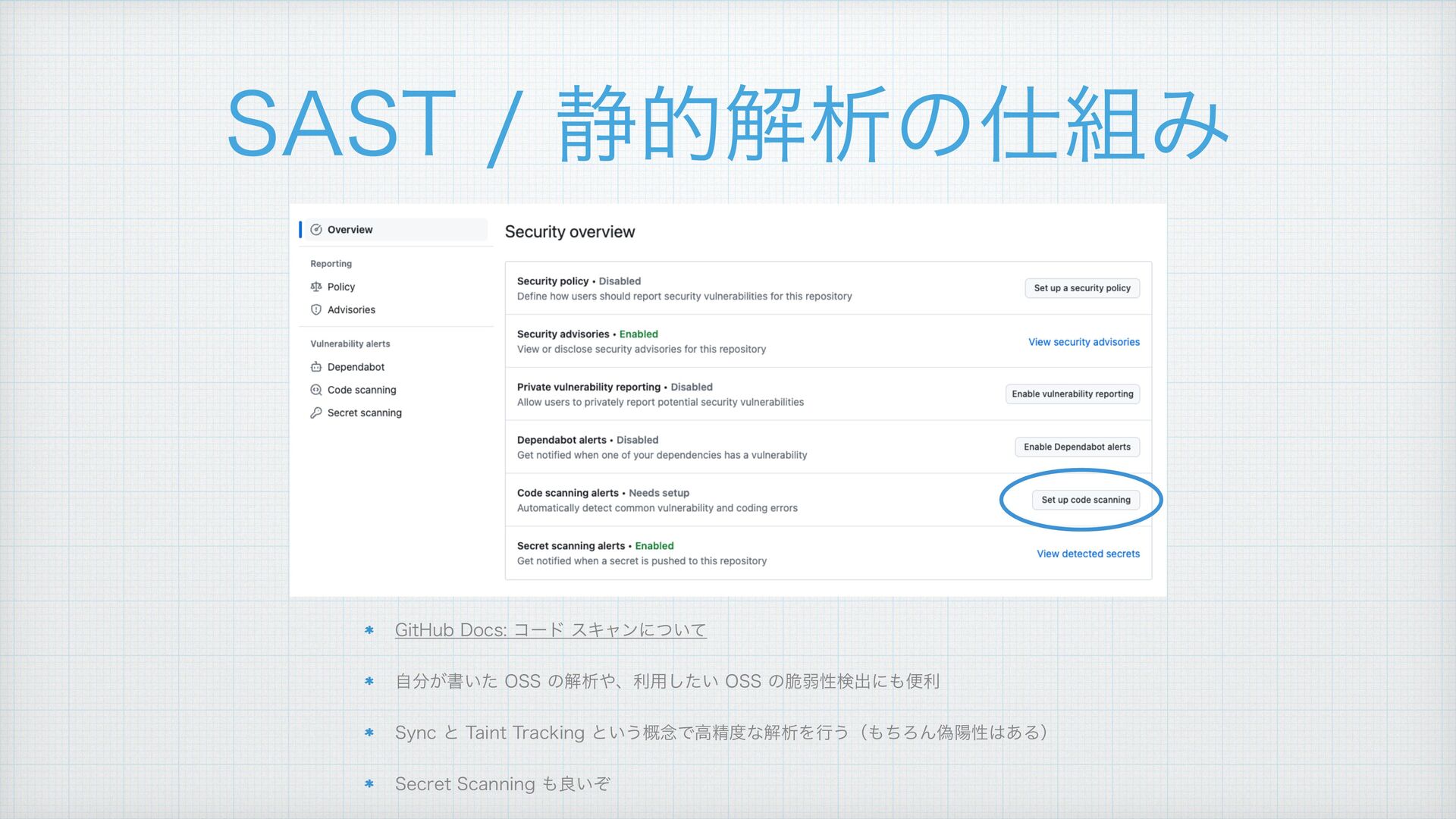Click 'Automatically detect common vulnerability' description
Image resolution: width=1456 pixels, height=819 pixels.
tap(657, 509)
